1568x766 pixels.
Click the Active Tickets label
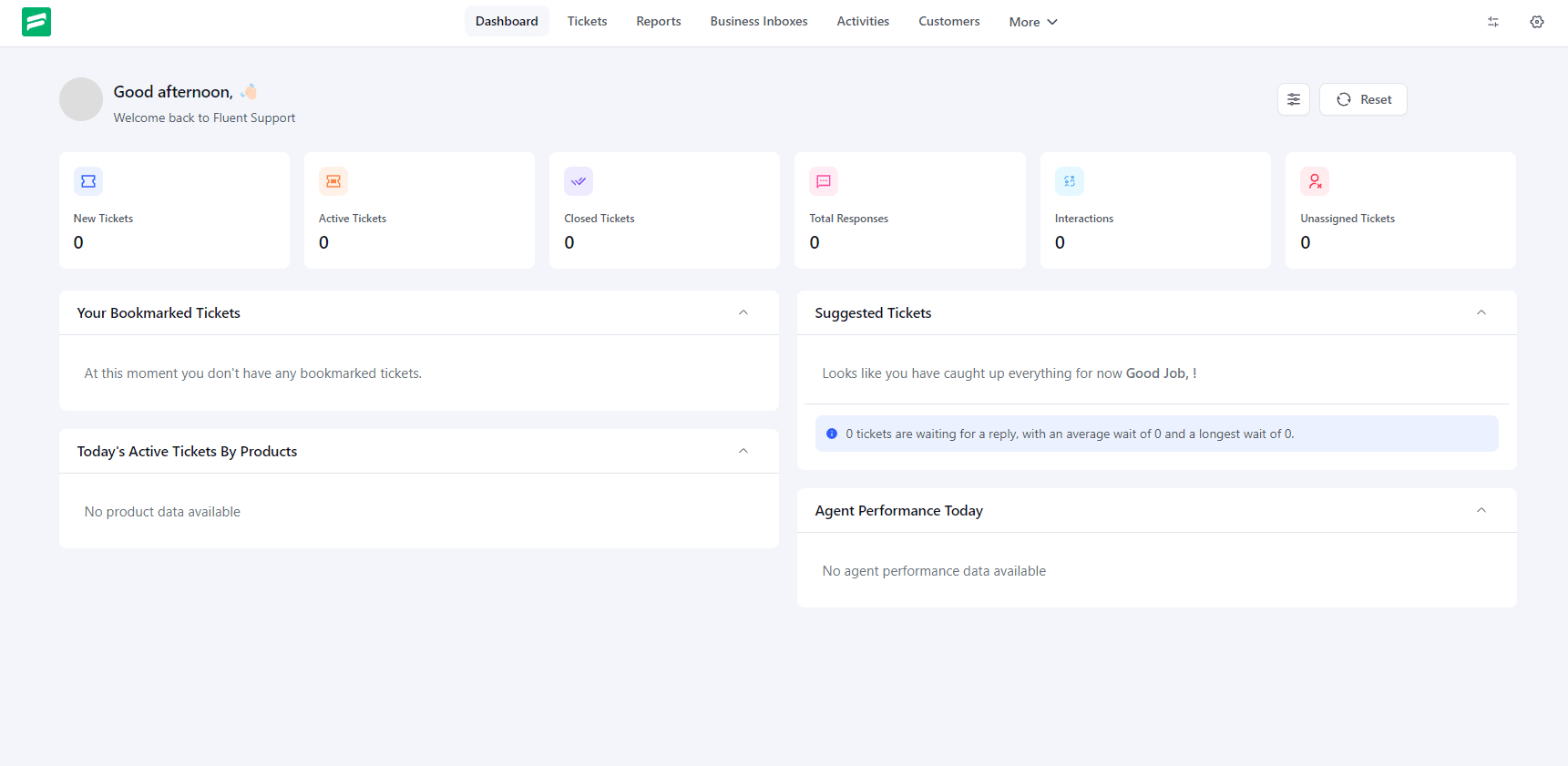pyautogui.click(x=353, y=219)
